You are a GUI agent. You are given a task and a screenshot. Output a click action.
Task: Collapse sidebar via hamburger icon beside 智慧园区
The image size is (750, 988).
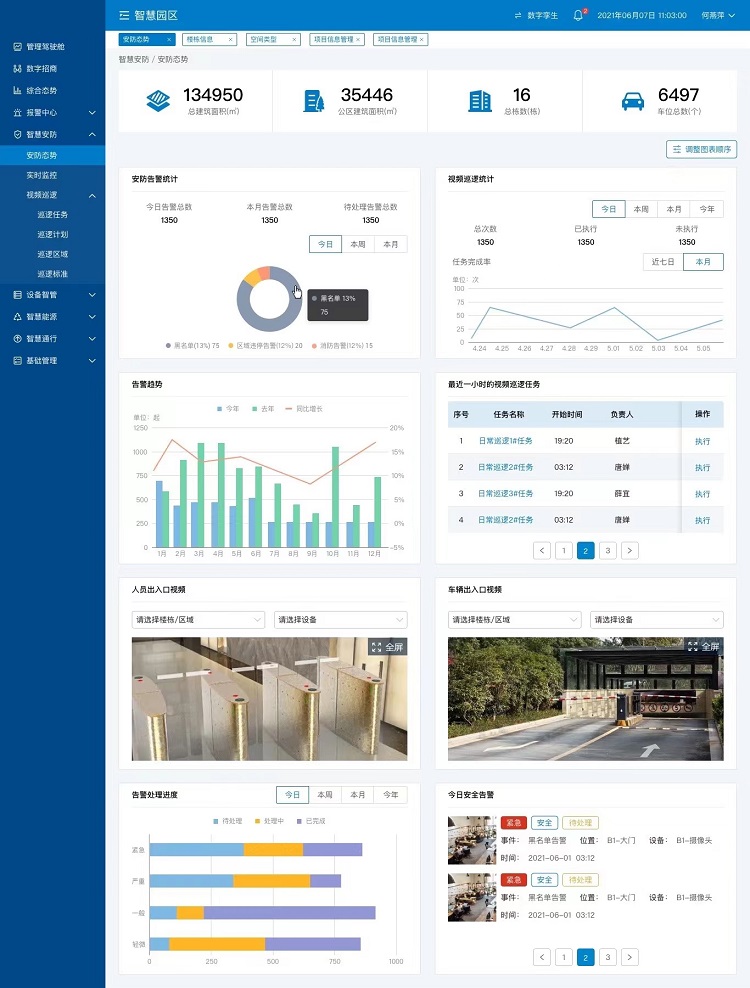coord(124,15)
